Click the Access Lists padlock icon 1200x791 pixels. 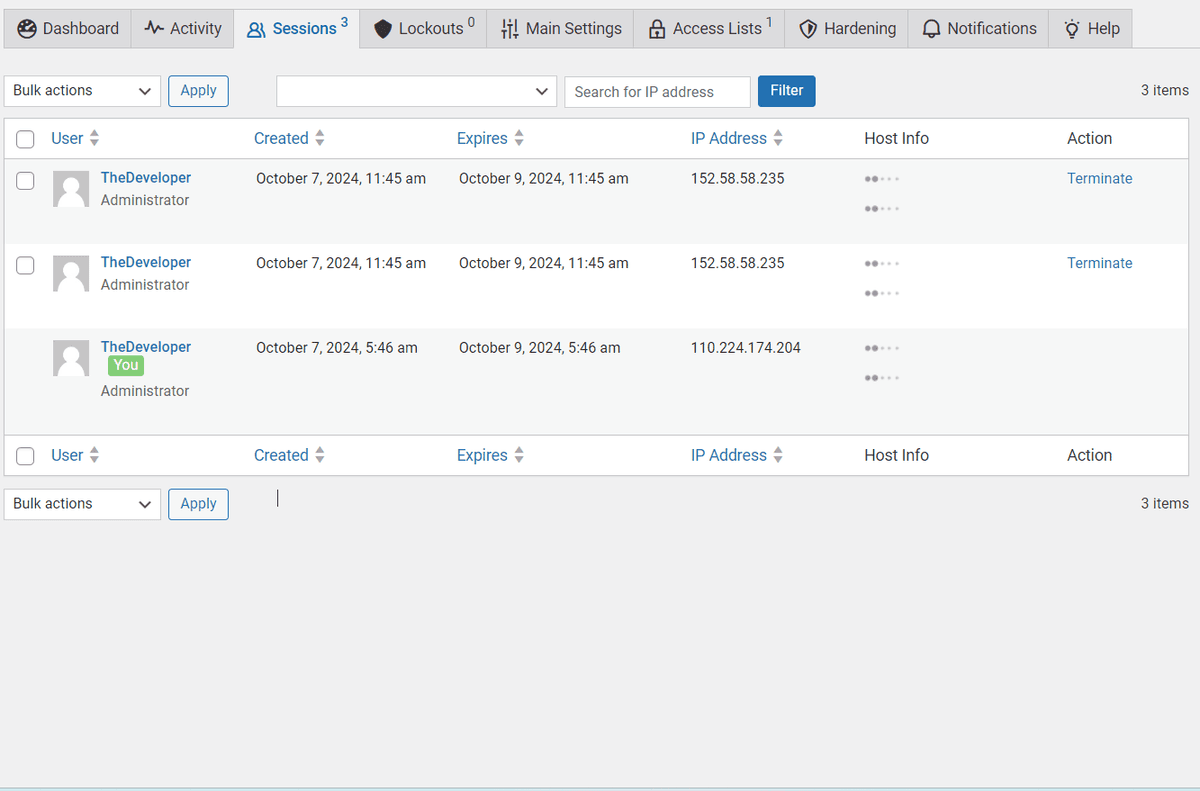pyautogui.click(x=657, y=28)
